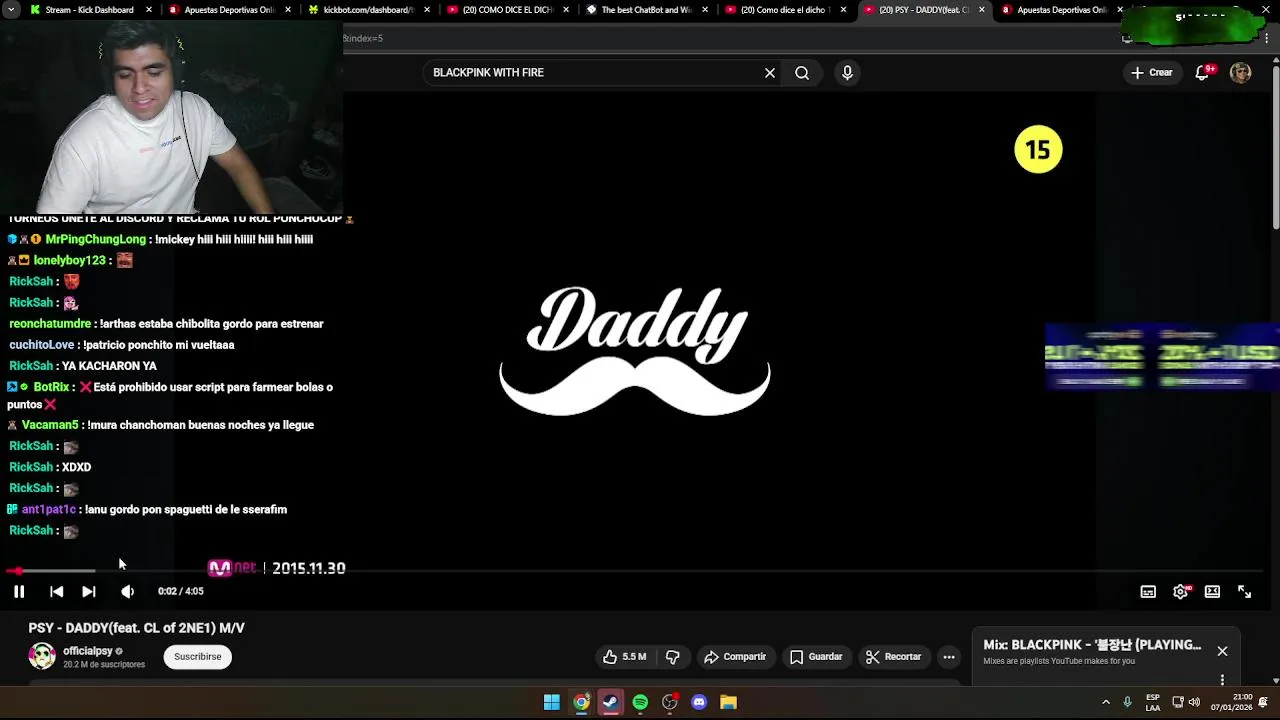Select first Apuestas Deportivas tab

tap(229, 10)
